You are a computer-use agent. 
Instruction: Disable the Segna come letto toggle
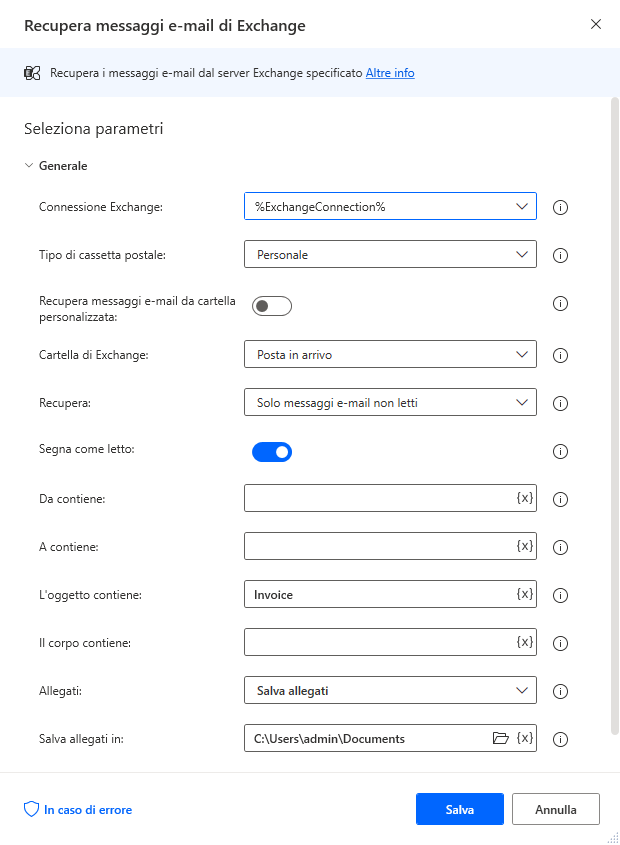click(x=272, y=451)
